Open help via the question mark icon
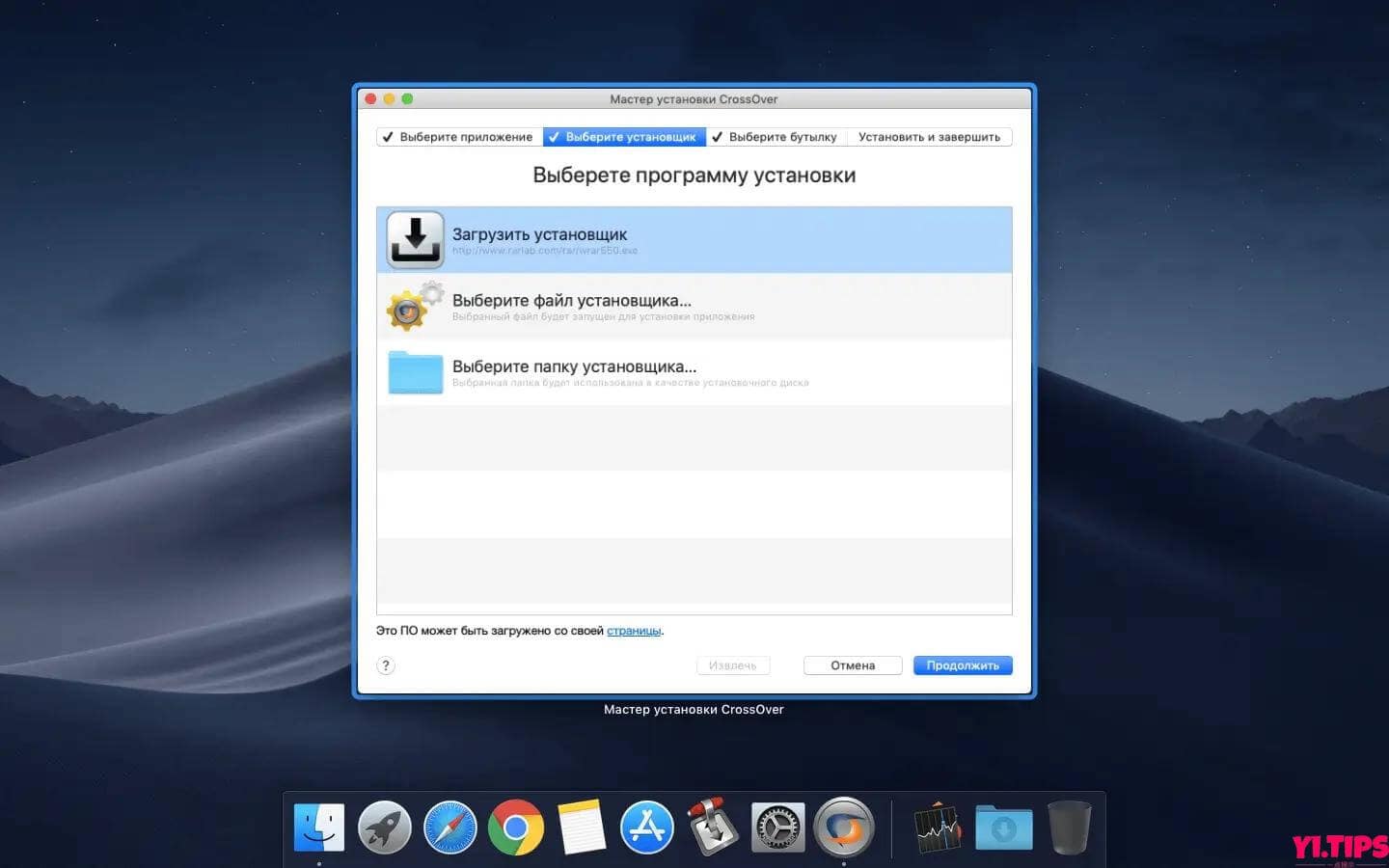Image resolution: width=1389 pixels, height=868 pixels. pos(386,665)
